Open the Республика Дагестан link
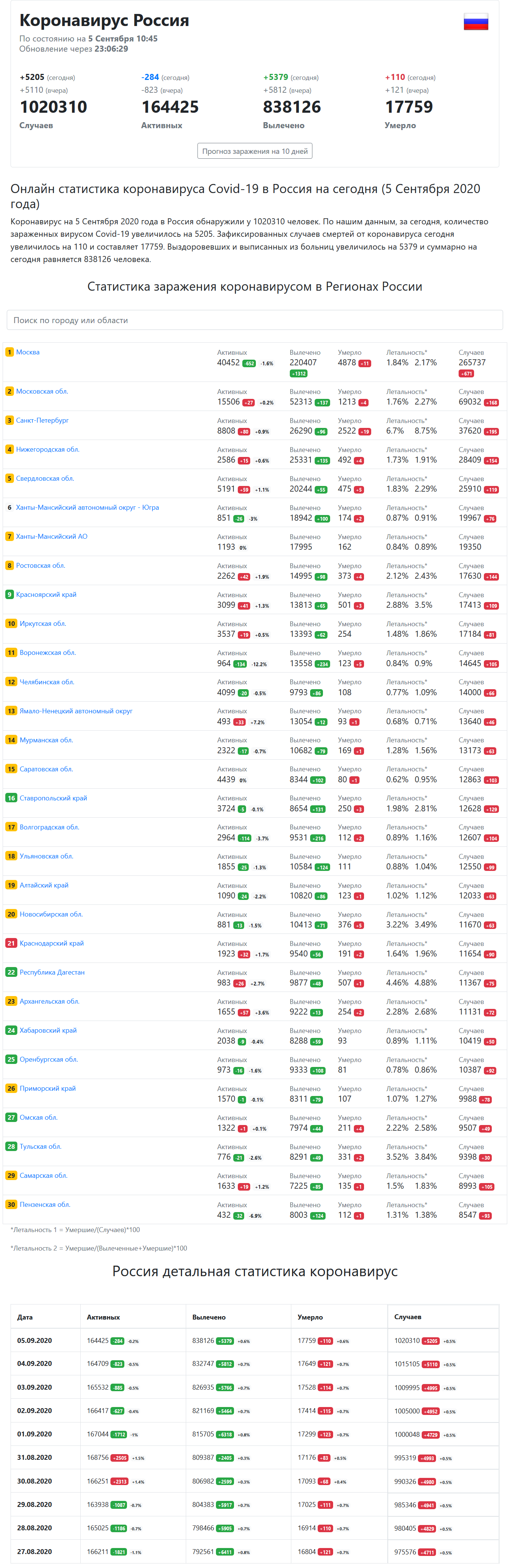 (52, 973)
